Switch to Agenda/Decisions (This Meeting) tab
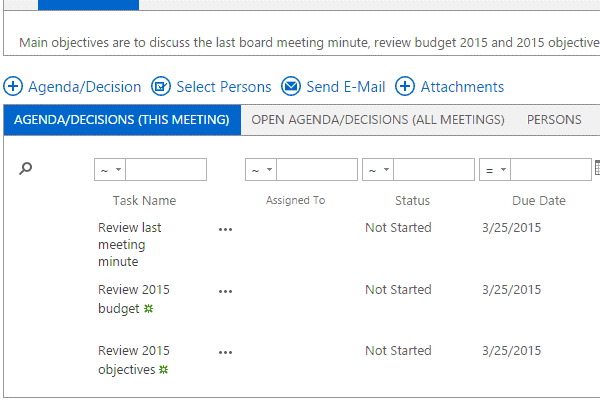This screenshot has height=400, width=600. point(122,120)
